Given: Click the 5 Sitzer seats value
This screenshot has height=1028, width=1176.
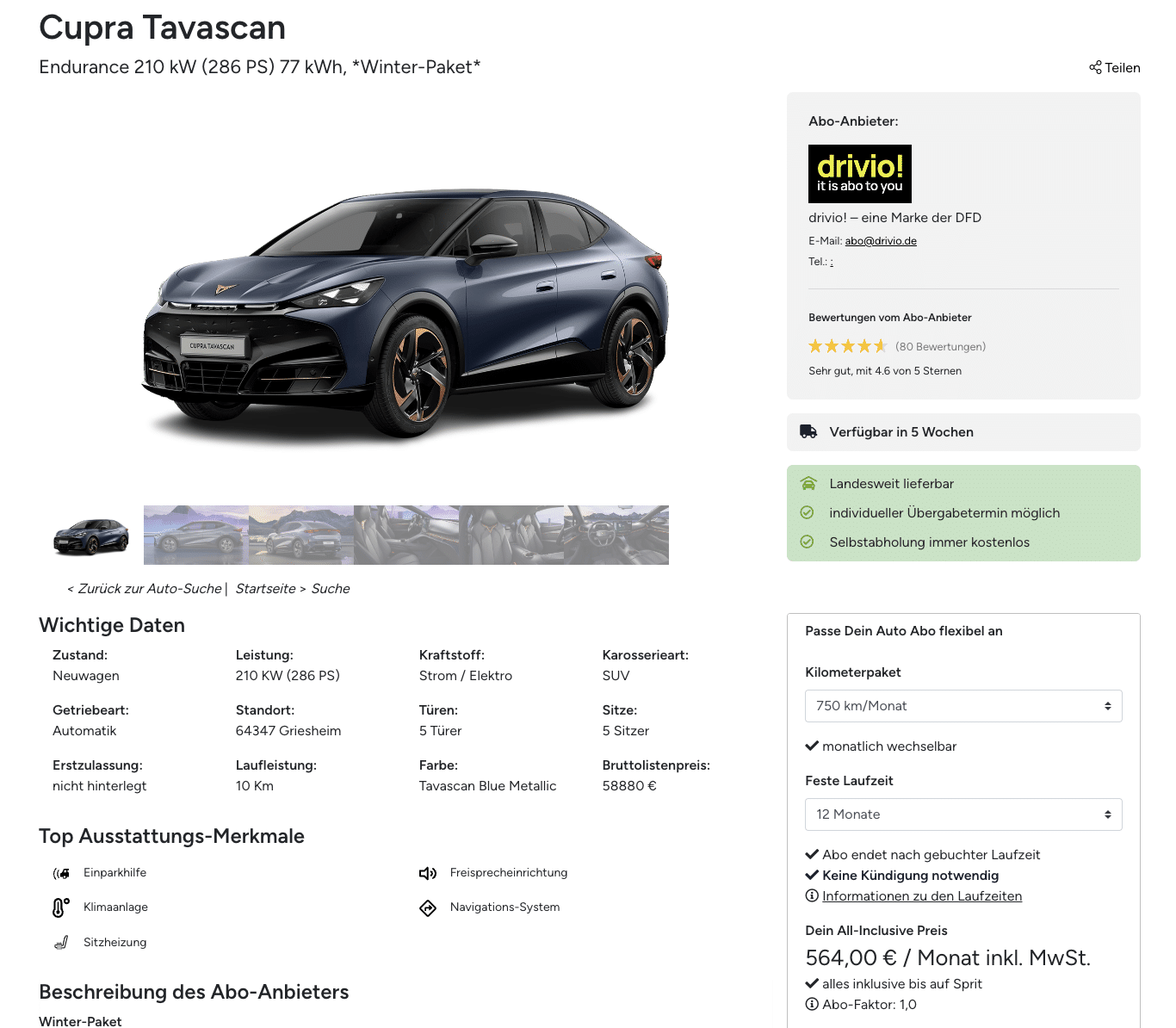Looking at the screenshot, I should (x=626, y=731).
